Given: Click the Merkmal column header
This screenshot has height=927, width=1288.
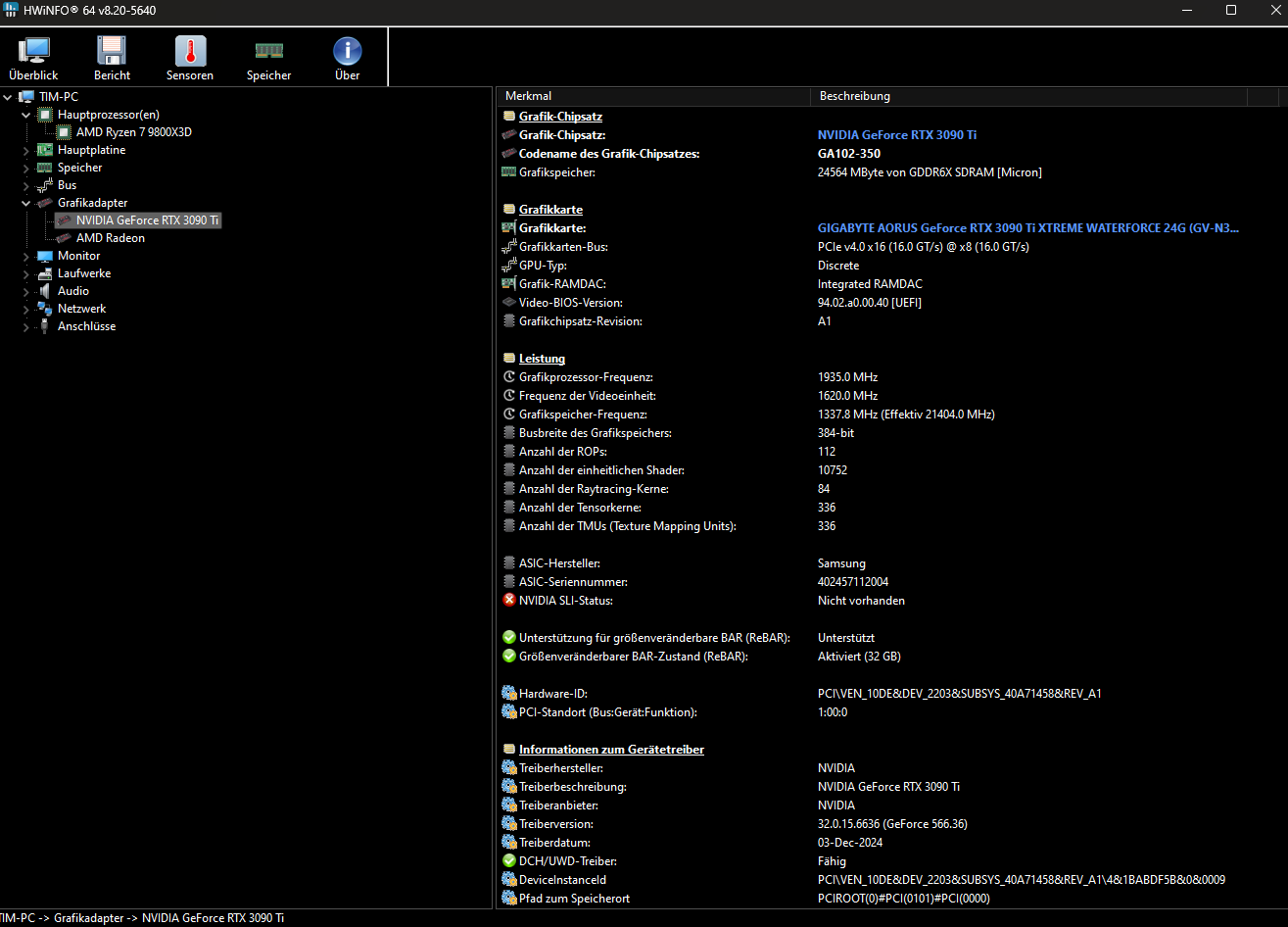Looking at the screenshot, I should [x=653, y=96].
